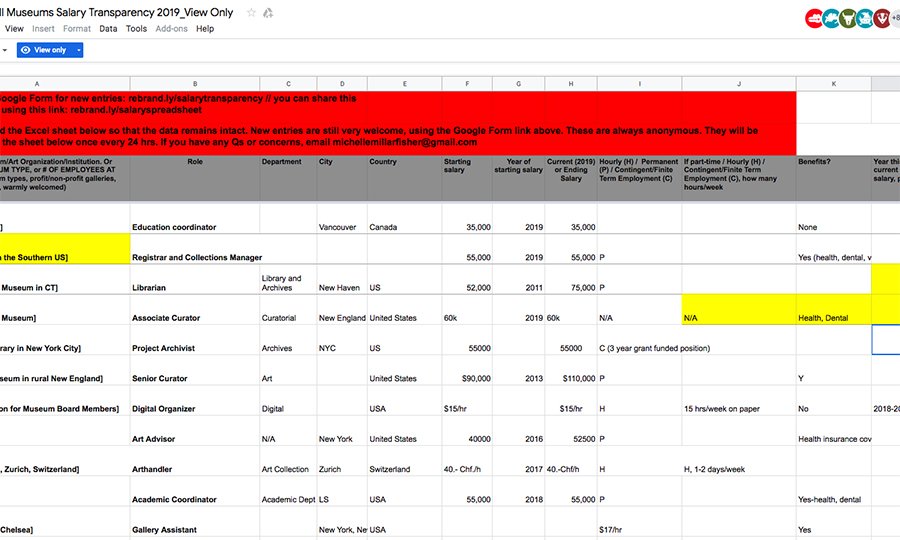Screen dimensions: 900x540
Task: Select the 'Librarian' role cell
Action: point(195,279)
